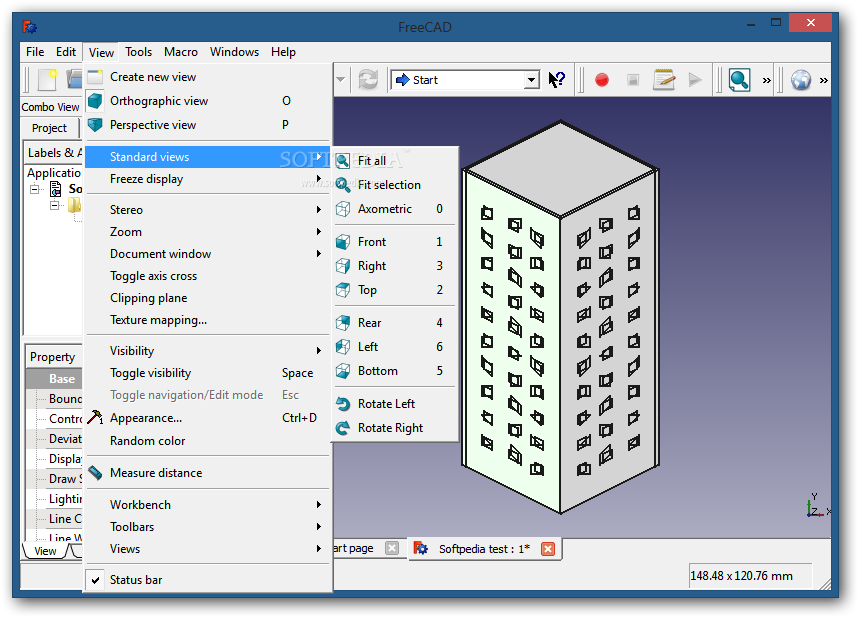Image resolution: width=859 pixels, height=618 pixels.
Task: Open toolbar options arrow left of refresh
Action: pos(341,80)
